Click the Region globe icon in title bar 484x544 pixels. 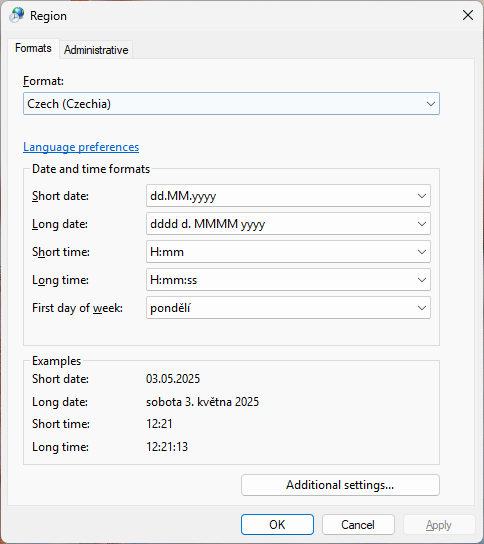click(x=16, y=15)
